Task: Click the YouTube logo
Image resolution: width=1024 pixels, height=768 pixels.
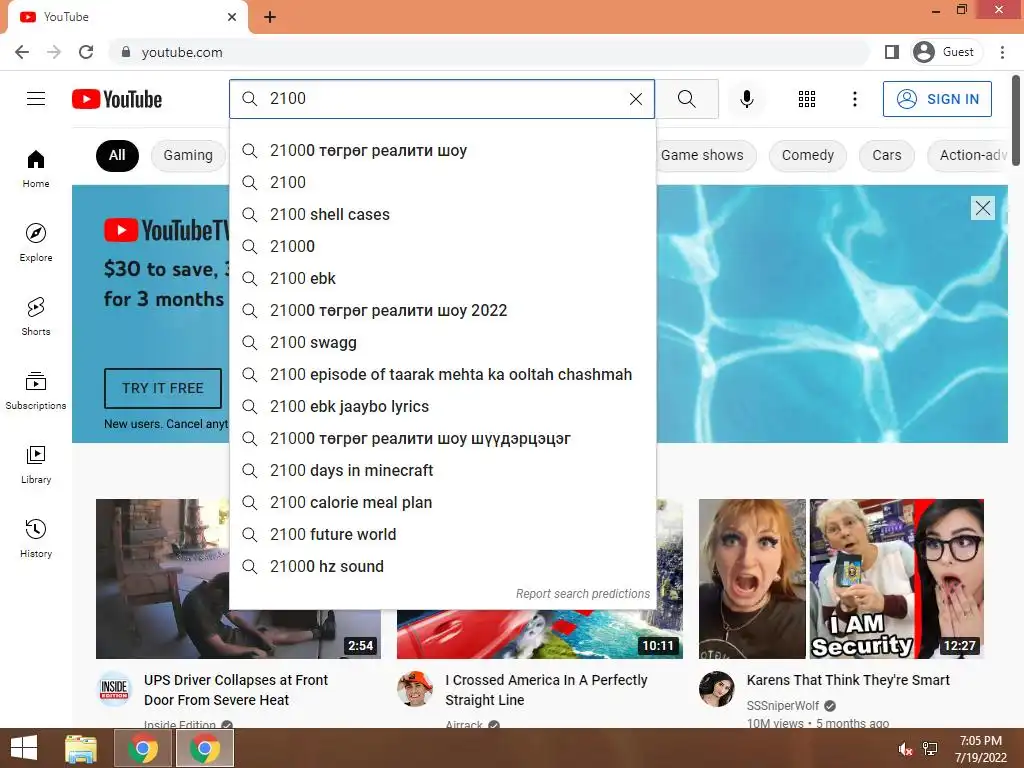Action: tap(117, 99)
